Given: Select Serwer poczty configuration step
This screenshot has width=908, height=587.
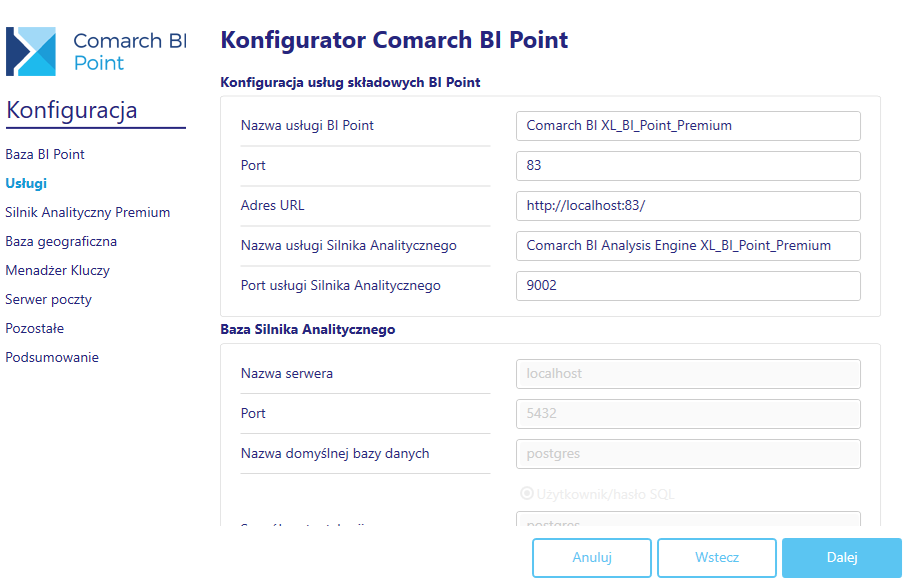Looking at the screenshot, I should tap(49, 299).
